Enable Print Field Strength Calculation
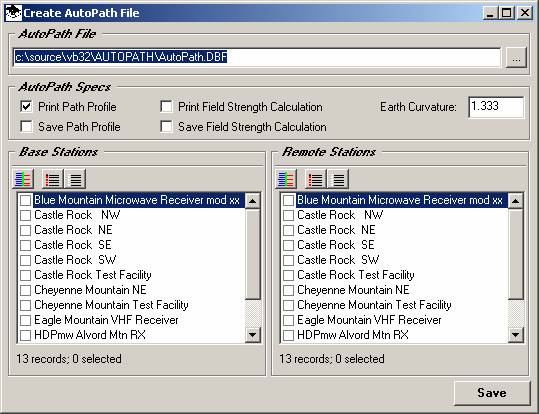 coord(166,107)
